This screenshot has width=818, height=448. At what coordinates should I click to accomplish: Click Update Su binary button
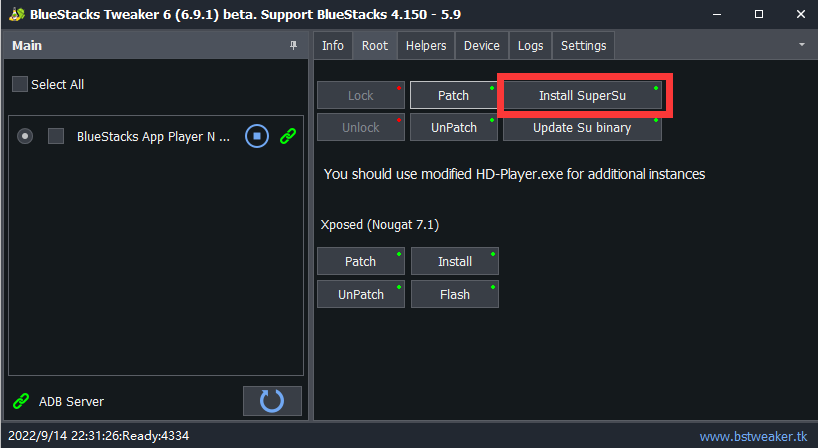tap(581, 128)
